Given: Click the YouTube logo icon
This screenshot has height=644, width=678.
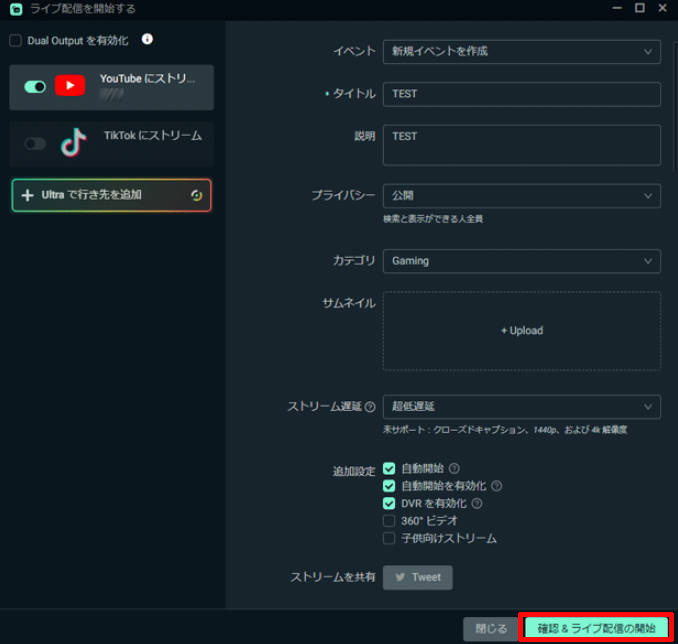Looking at the screenshot, I should 70,86.
